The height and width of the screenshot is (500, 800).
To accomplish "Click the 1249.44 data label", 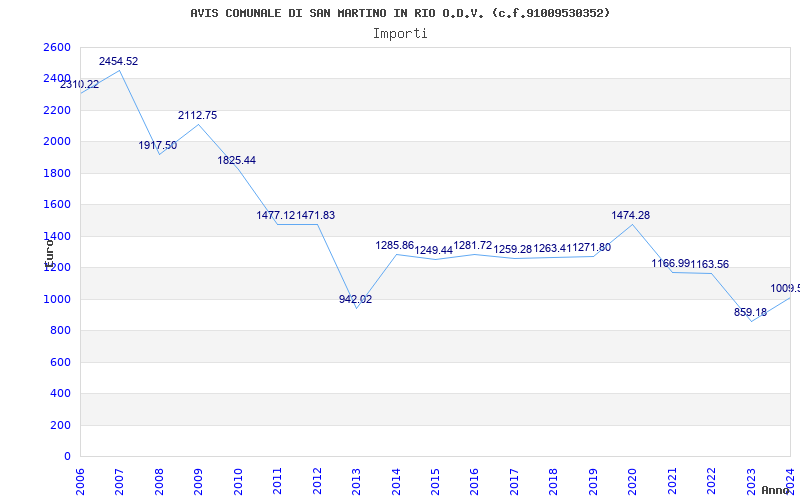I will pos(434,251).
